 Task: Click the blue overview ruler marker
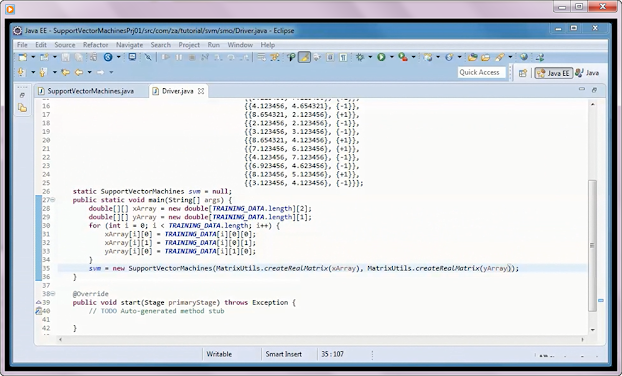601,301
